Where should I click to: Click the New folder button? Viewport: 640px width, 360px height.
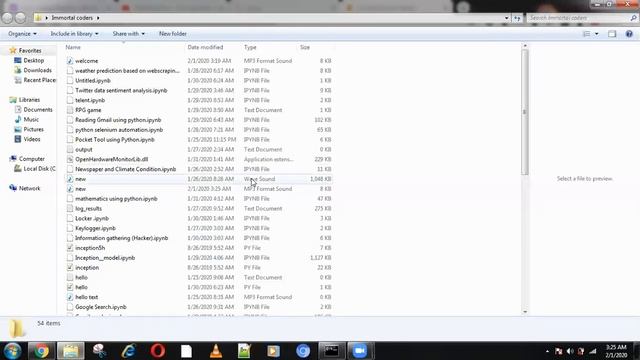coord(173,34)
